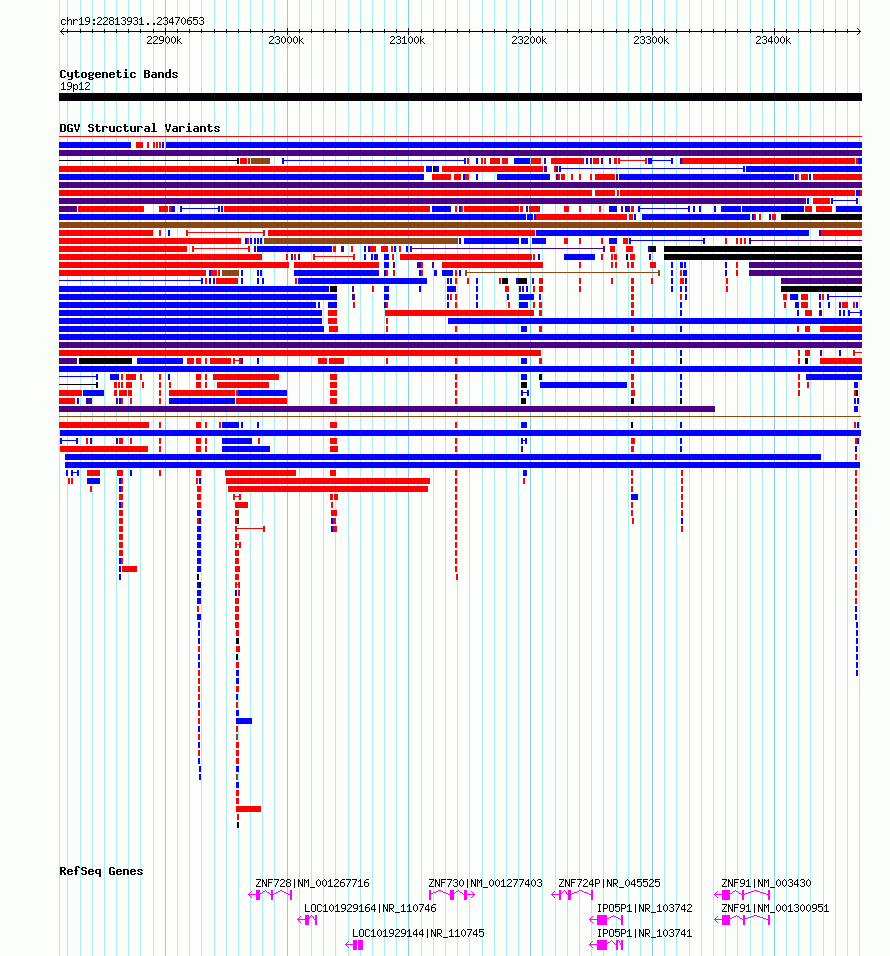Image resolution: width=890 pixels, height=956 pixels.
Task: Open the ZNF91|NM_003430 gene label
Action: [766, 883]
